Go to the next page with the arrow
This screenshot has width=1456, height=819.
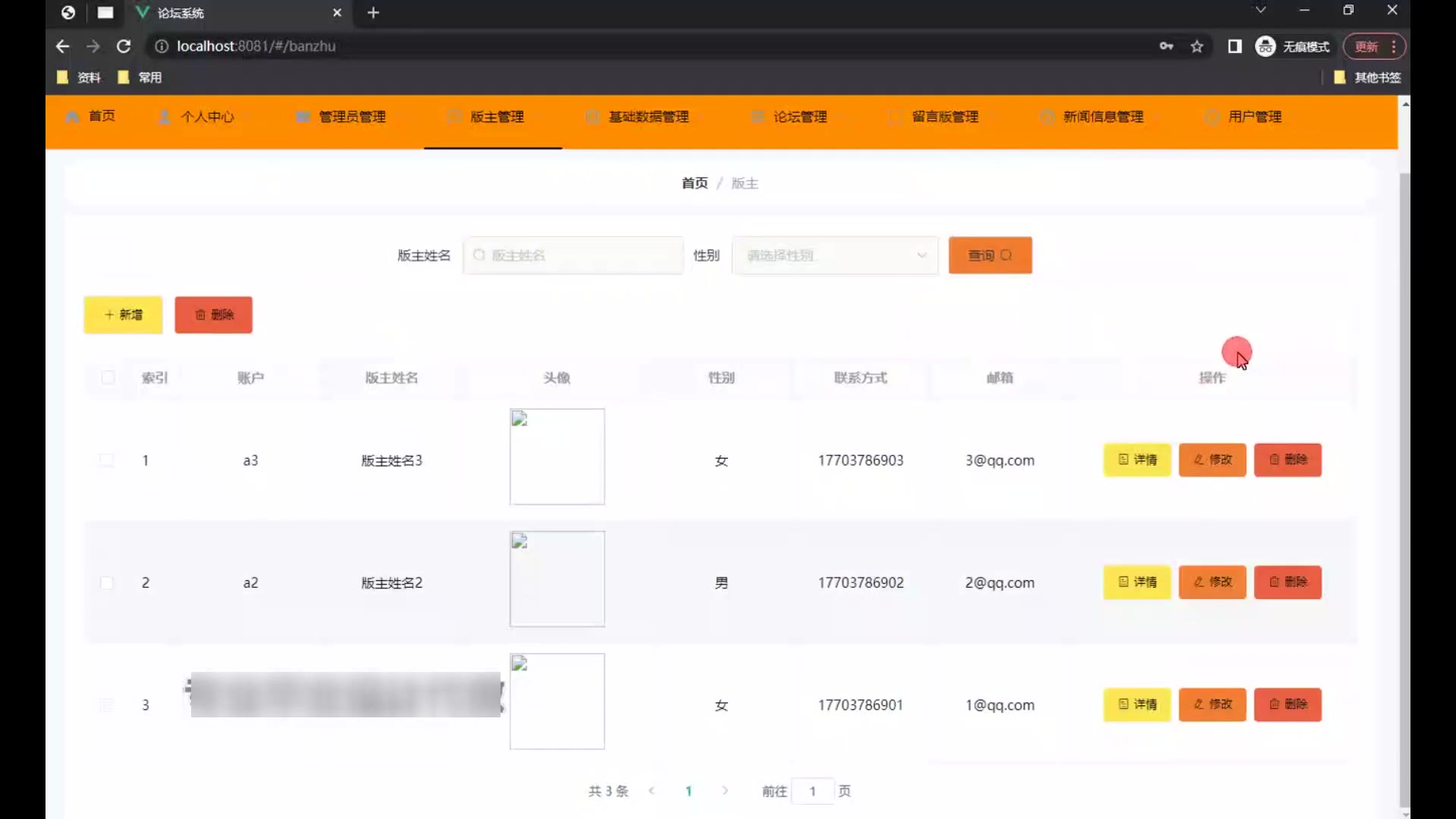point(725,791)
